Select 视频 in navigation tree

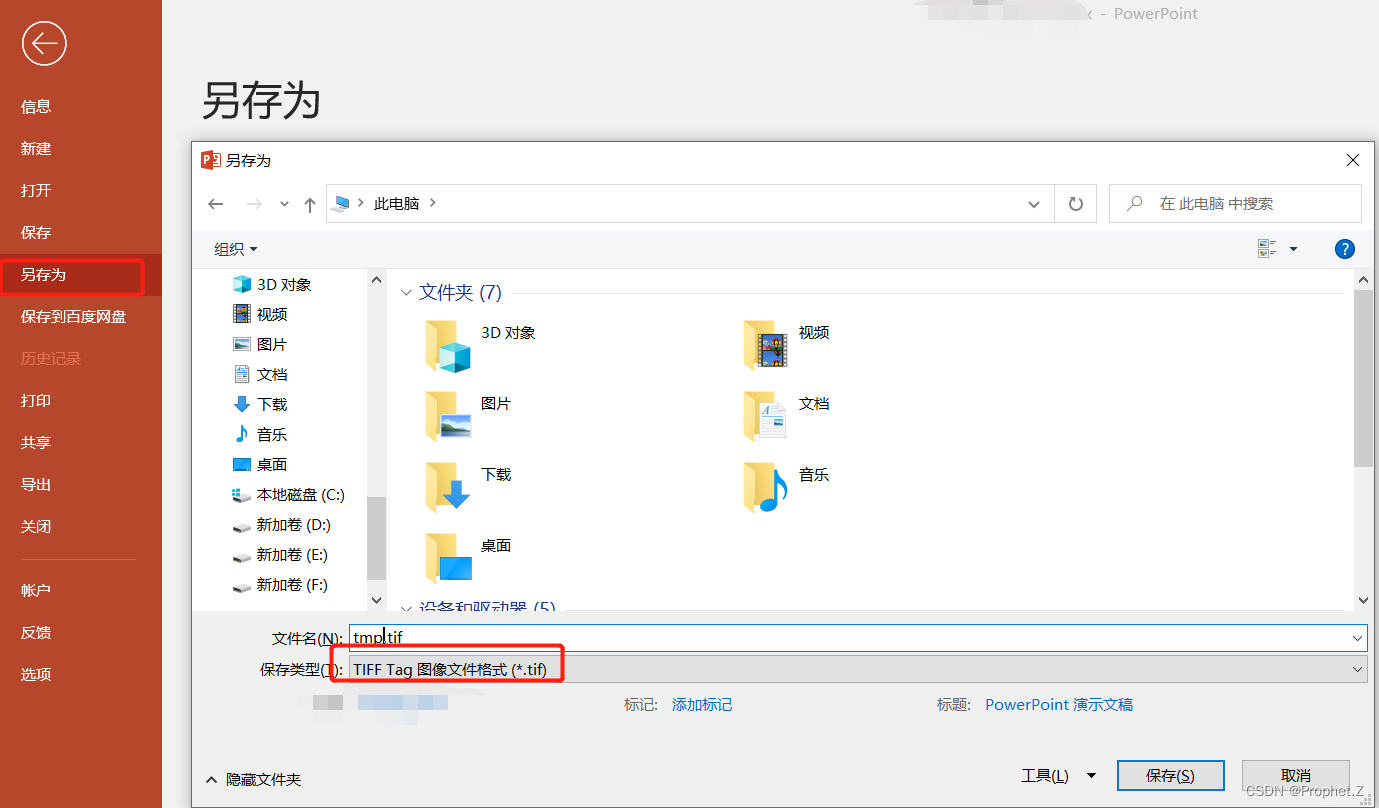tap(260, 314)
